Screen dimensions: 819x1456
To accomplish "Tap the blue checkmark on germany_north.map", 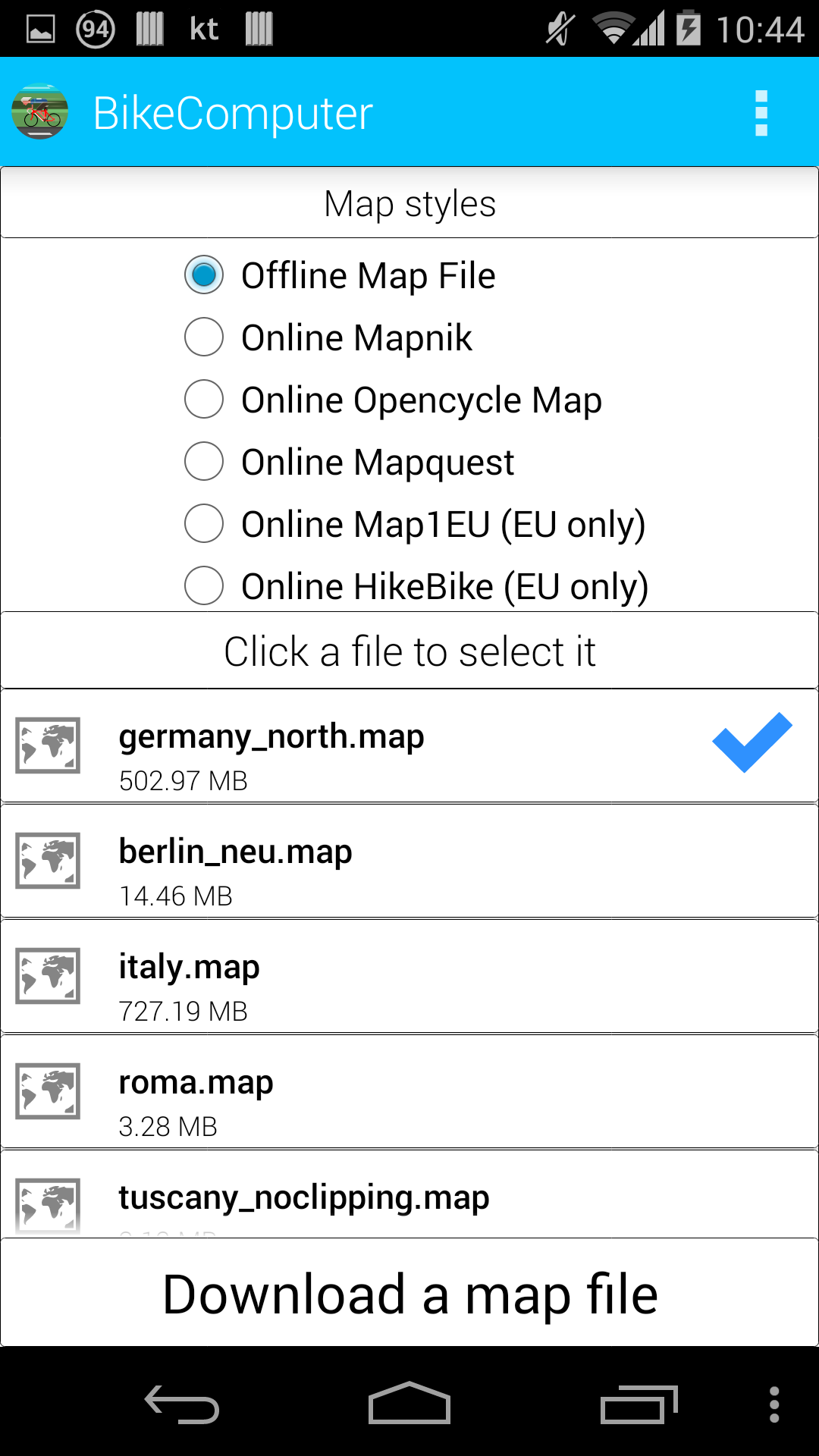I will [752, 743].
